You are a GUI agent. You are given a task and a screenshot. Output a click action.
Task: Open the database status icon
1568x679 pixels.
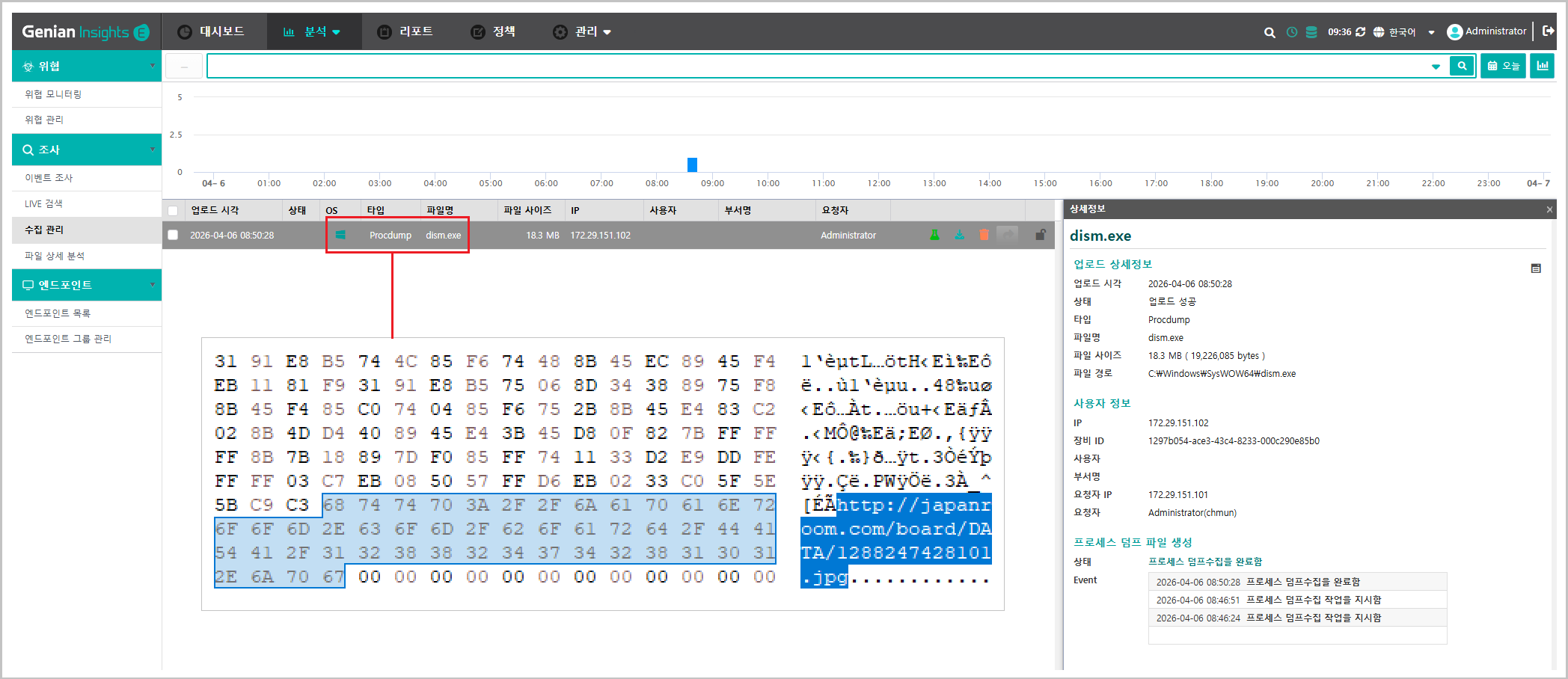[1311, 32]
